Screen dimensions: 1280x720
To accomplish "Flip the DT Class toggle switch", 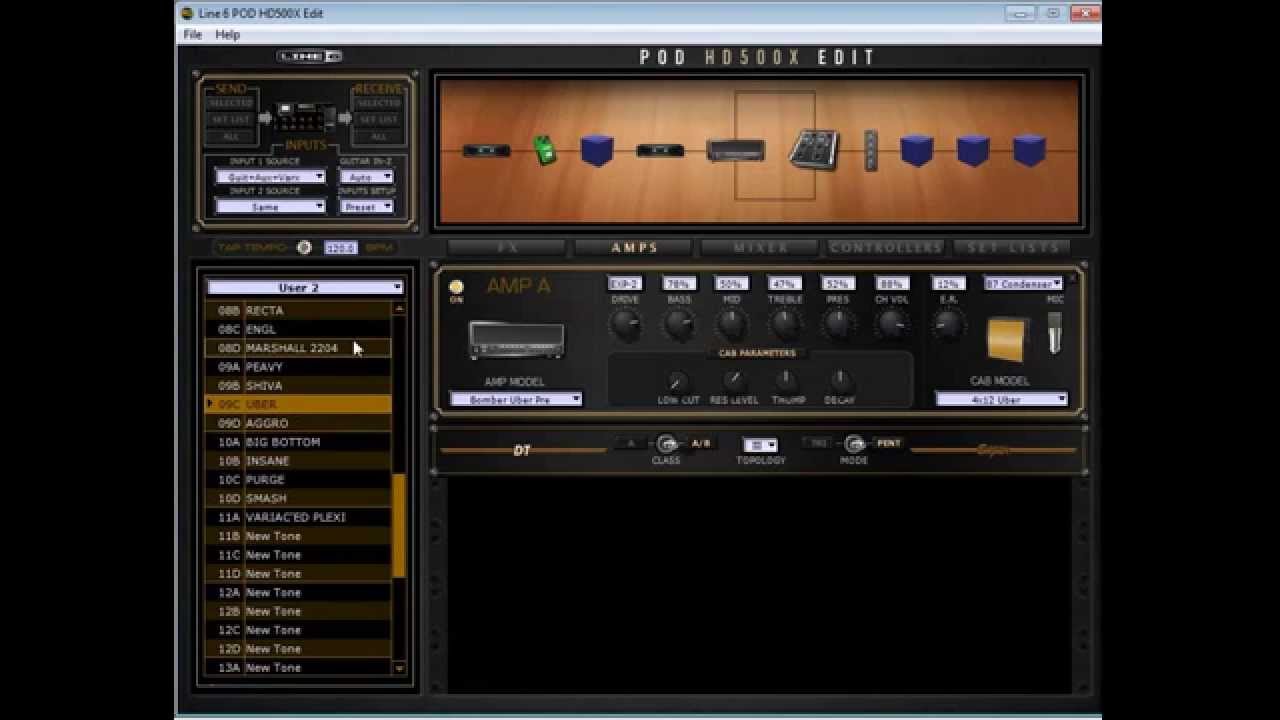I will (666, 444).
